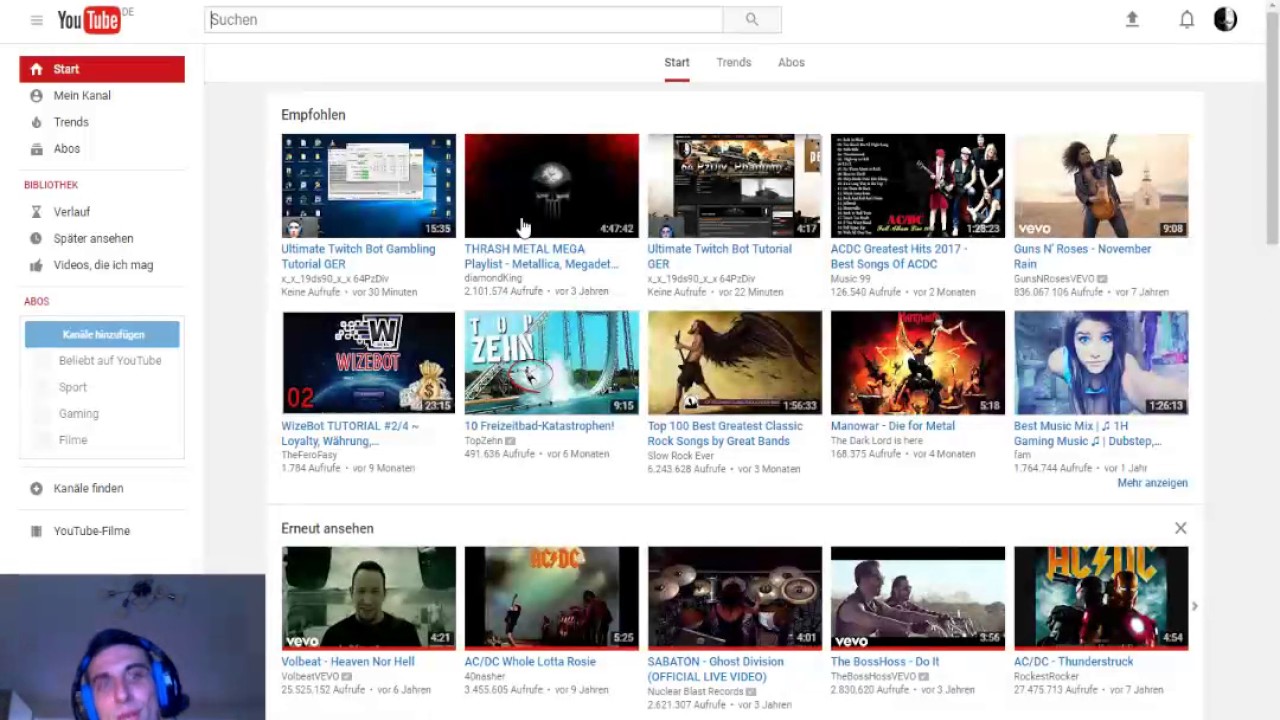Viewport: 1280px width, 720px height.
Task: Click title 'Ultimate Twitch Bot Tutorial GER'
Action: [x=719, y=256]
